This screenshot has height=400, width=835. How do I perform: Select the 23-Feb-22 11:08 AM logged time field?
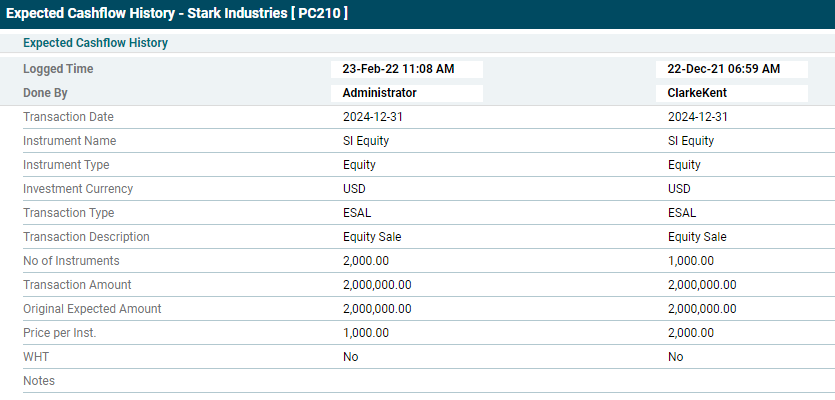(x=407, y=69)
